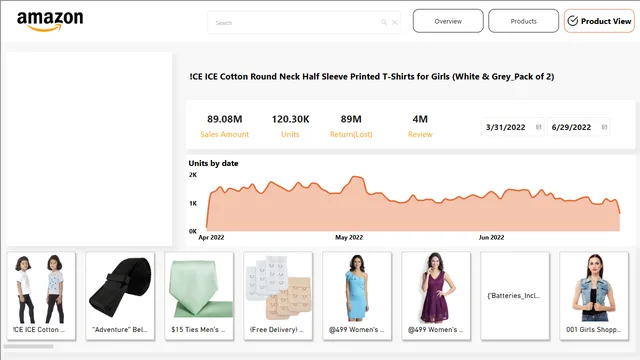Go to the Overview page
This screenshot has height=360, width=640.
coord(448,21)
